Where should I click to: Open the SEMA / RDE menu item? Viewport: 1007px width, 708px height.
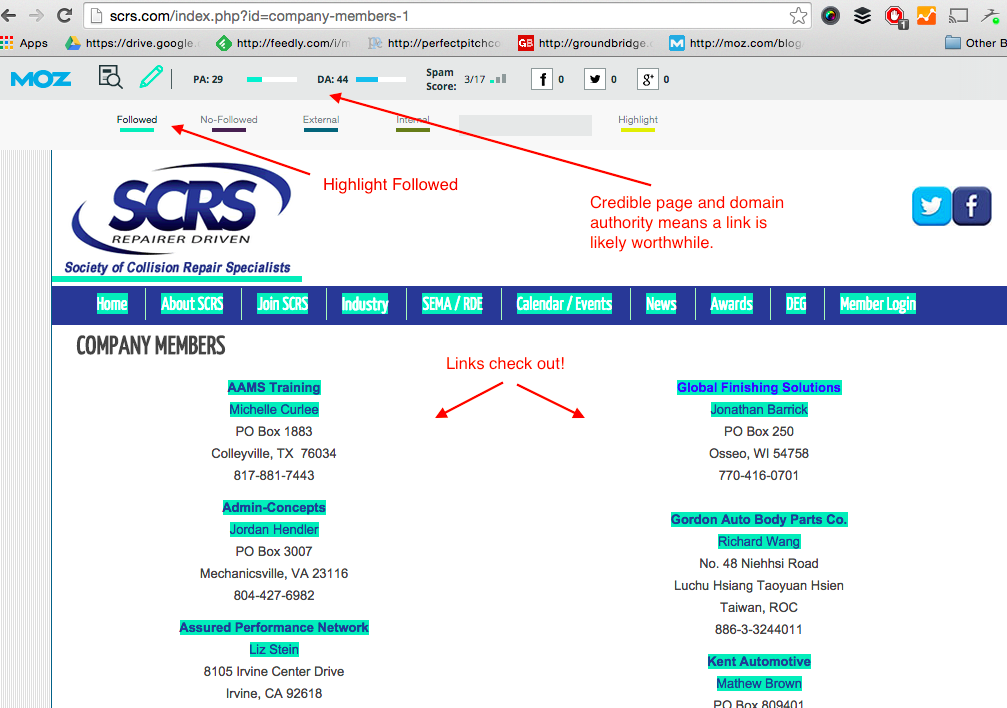click(x=452, y=304)
